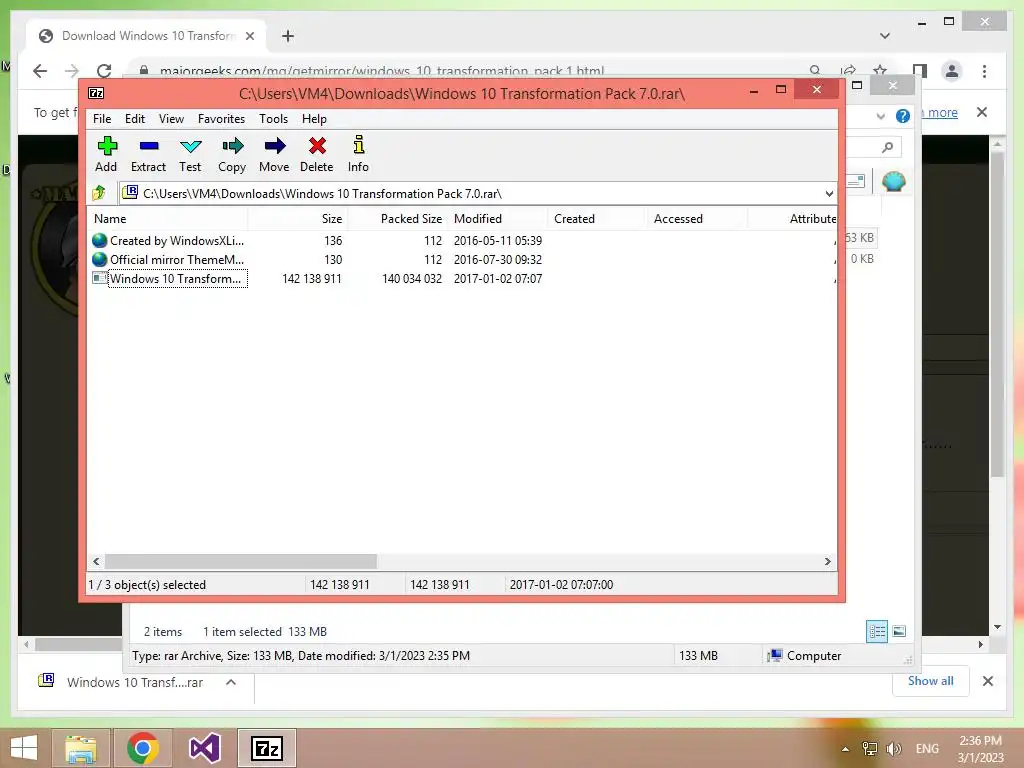Image resolution: width=1024 pixels, height=768 pixels.
Task: Click ENG language indicator
Action: 927,748
